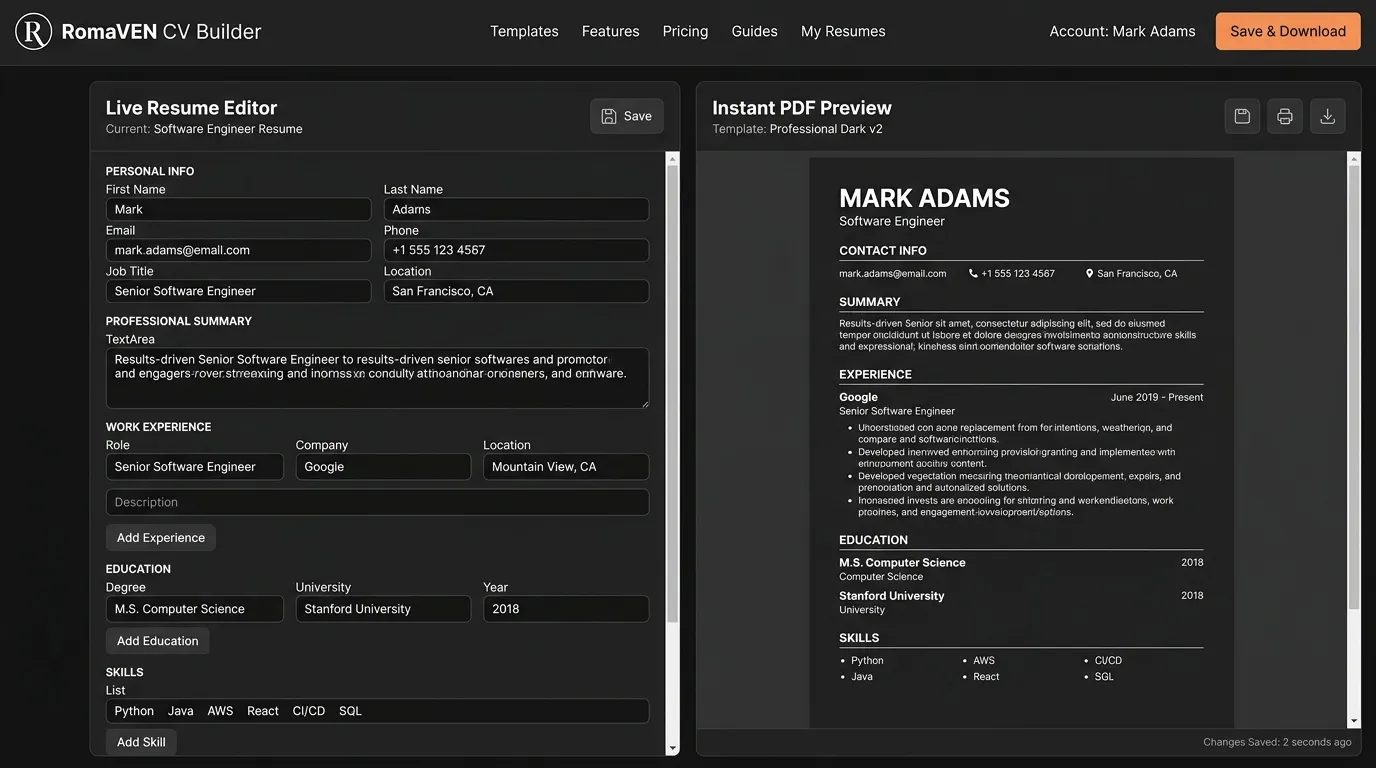Click 'Changes Saved: 2 seconds ago' status

click(1277, 742)
